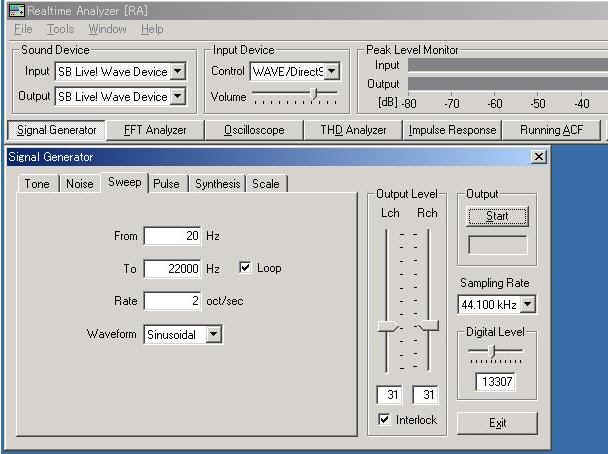The height and width of the screenshot is (454, 608).
Task: Click the Digital Level 13307 field
Action: point(496,382)
